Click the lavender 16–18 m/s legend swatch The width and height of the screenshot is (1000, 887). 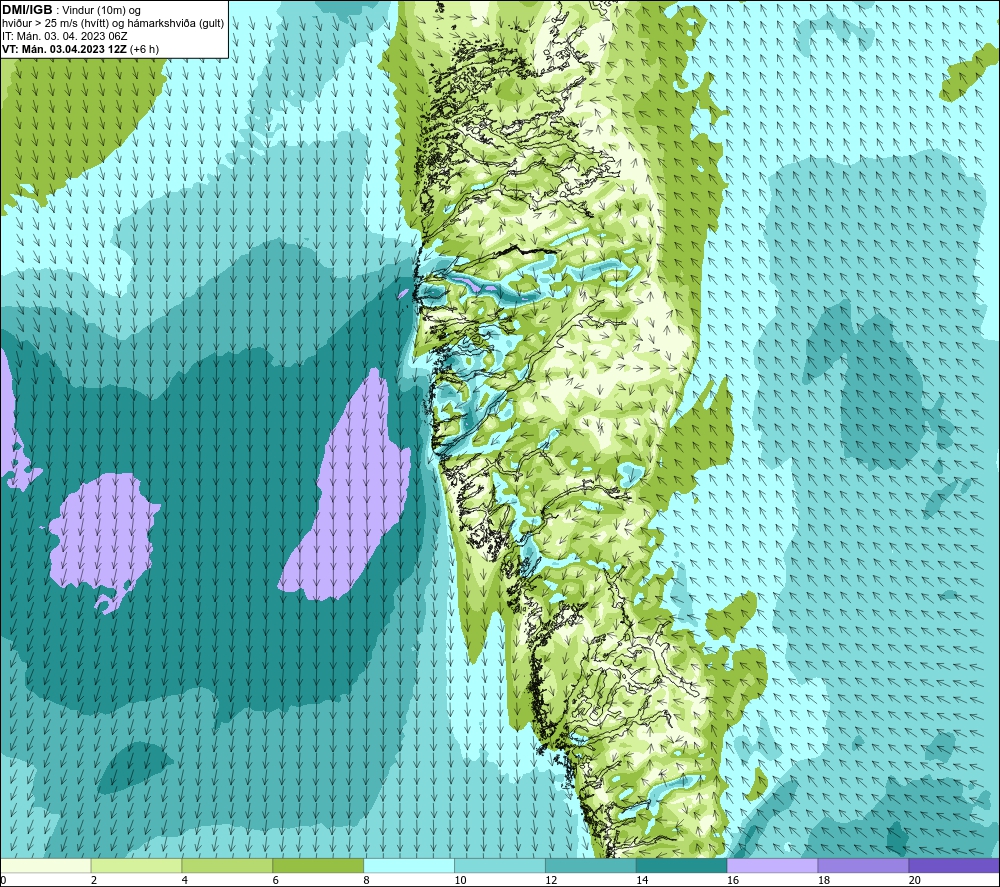pyautogui.click(x=772, y=865)
